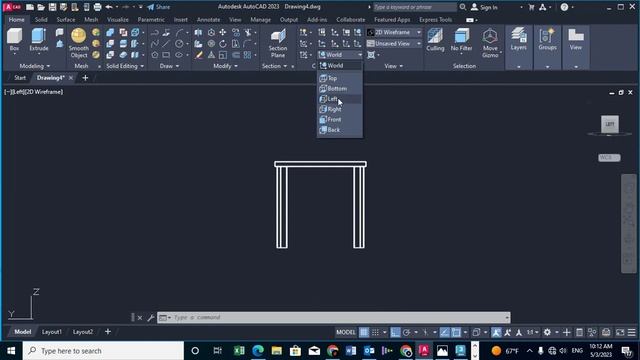Click the No Filter selection icon

(x=462, y=40)
